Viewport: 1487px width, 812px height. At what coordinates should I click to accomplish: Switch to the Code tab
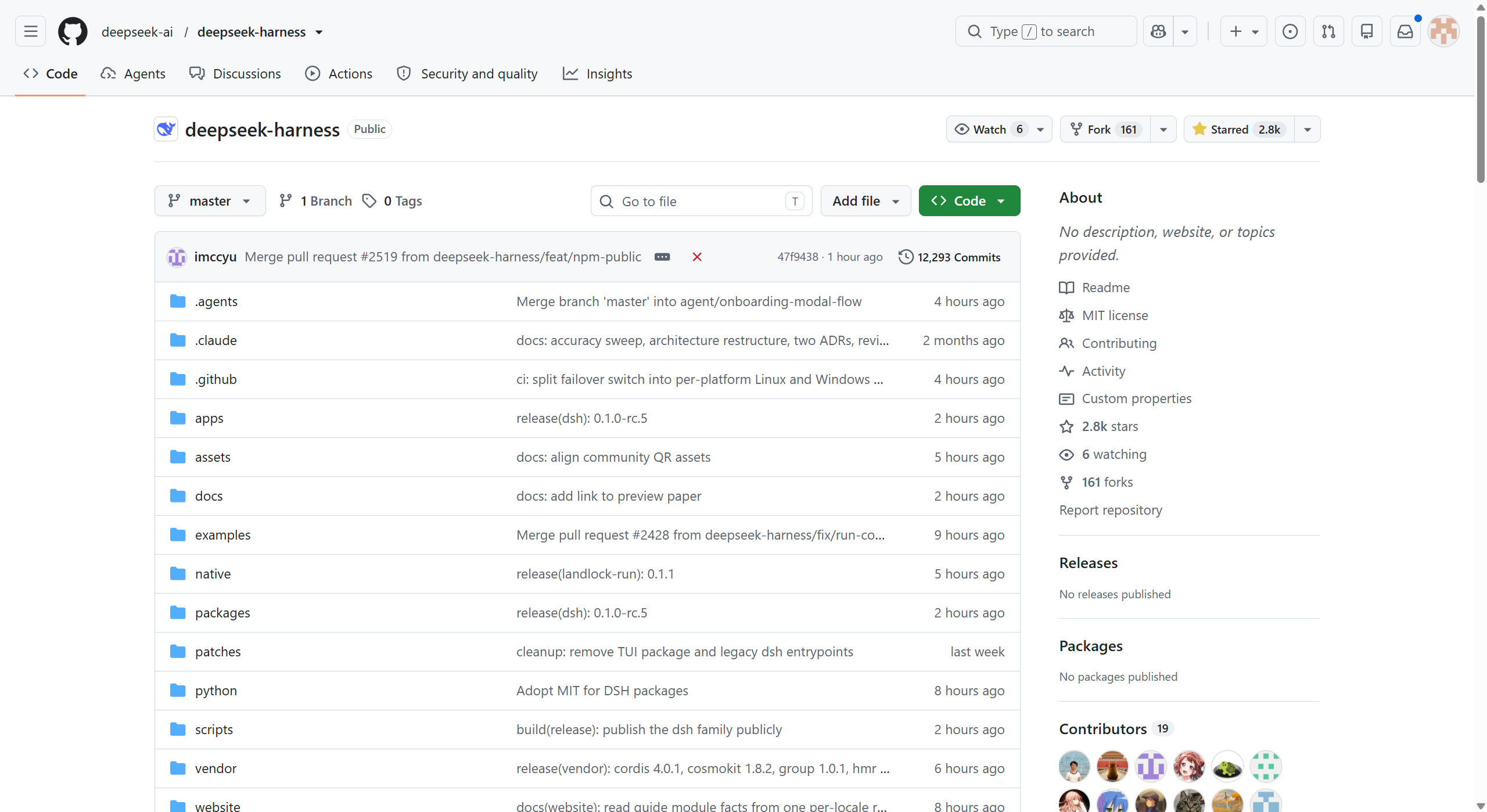[x=51, y=74]
